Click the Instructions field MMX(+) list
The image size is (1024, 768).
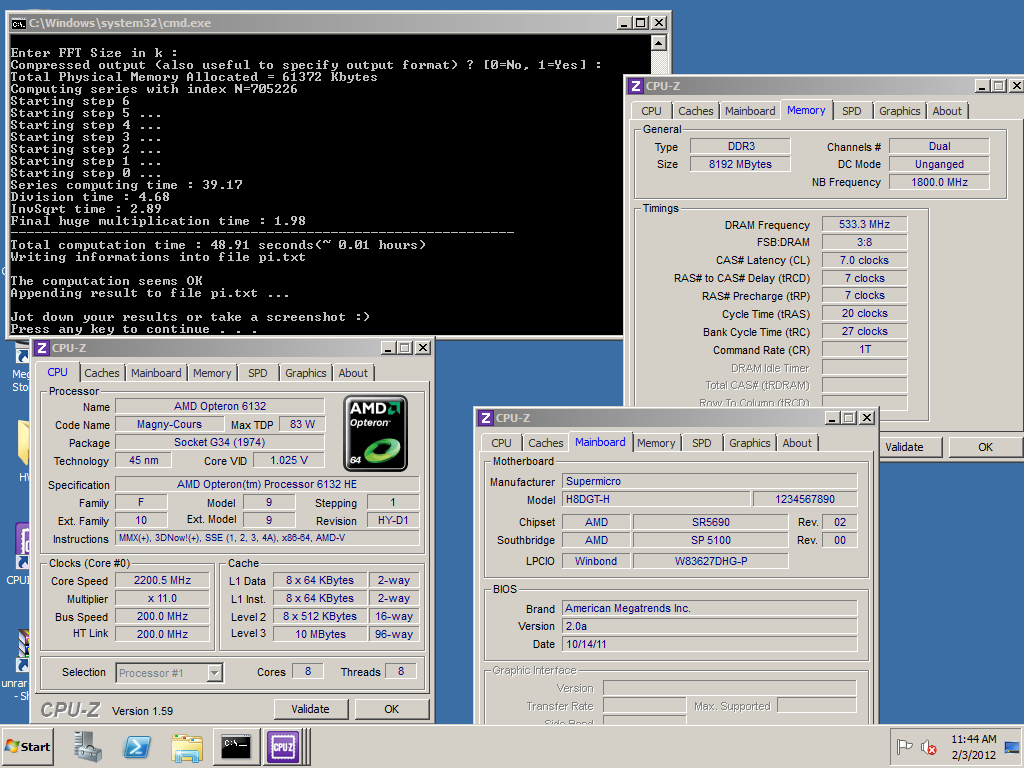[268, 538]
